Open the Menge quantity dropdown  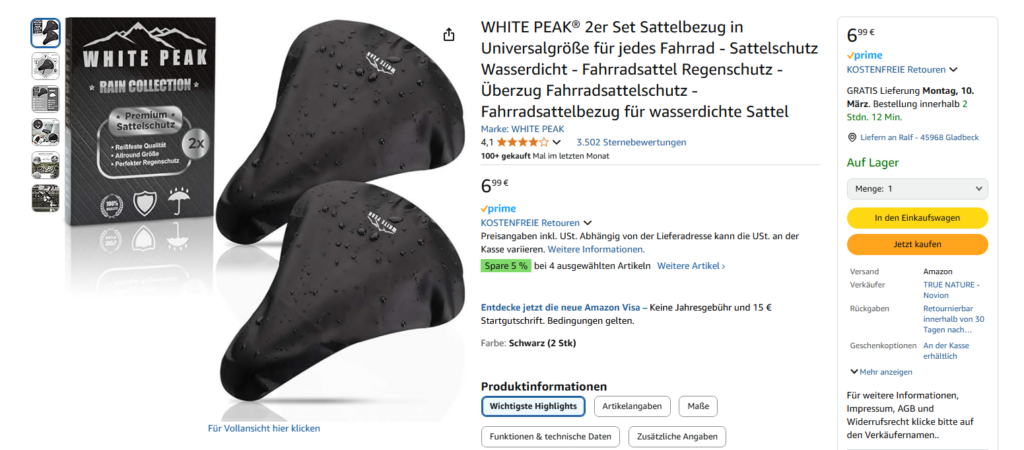[917, 189]
